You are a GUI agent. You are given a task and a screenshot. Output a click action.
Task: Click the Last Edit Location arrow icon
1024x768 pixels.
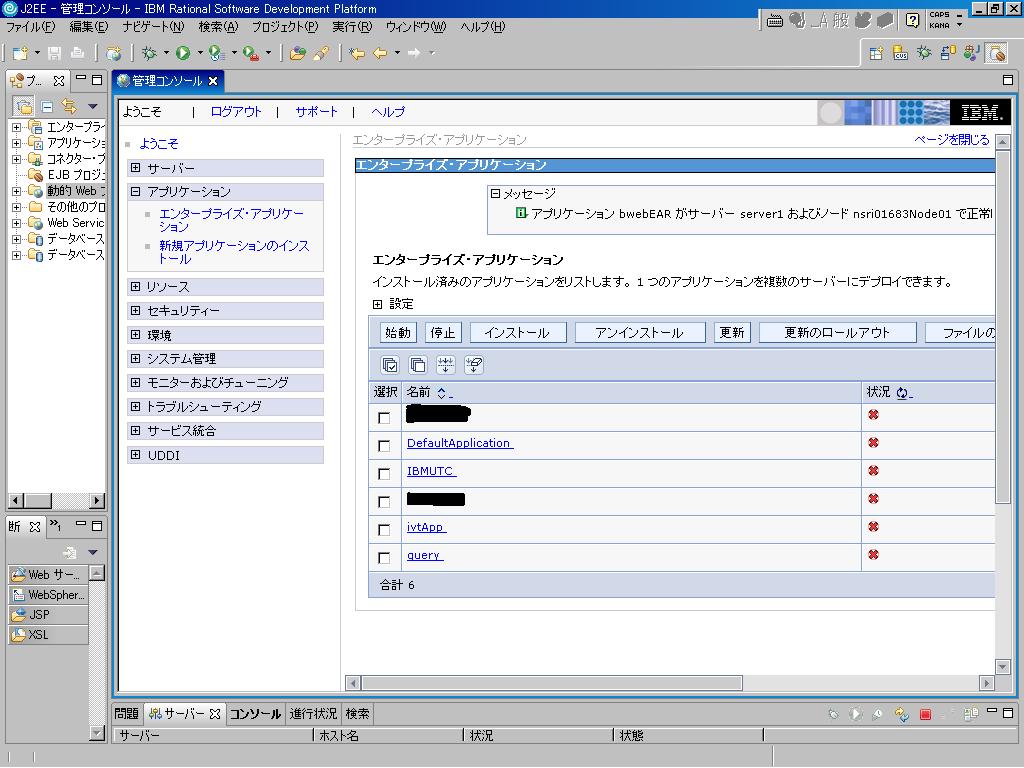(357, 53)
